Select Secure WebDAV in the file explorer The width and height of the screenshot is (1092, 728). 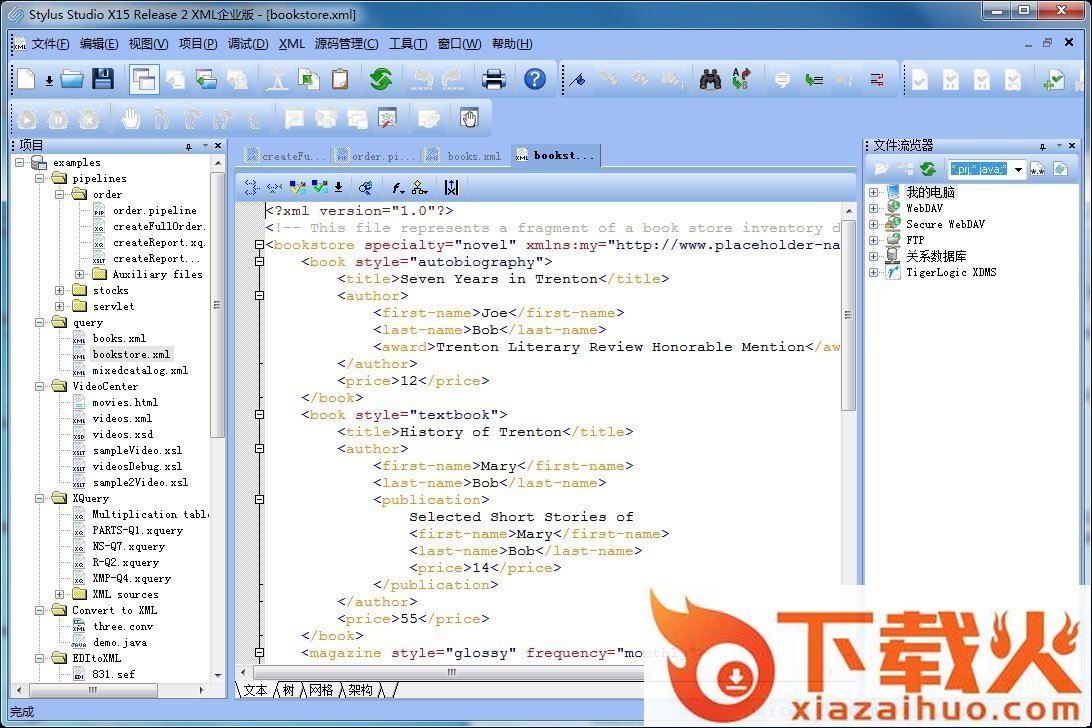[x=945, y=224]
